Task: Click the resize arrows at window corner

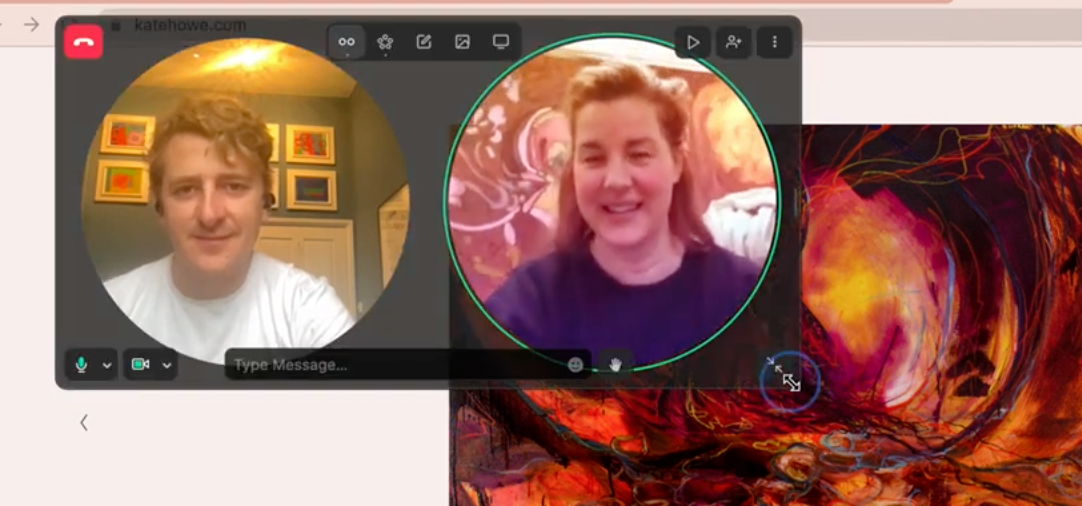Action: pos(790,381)
